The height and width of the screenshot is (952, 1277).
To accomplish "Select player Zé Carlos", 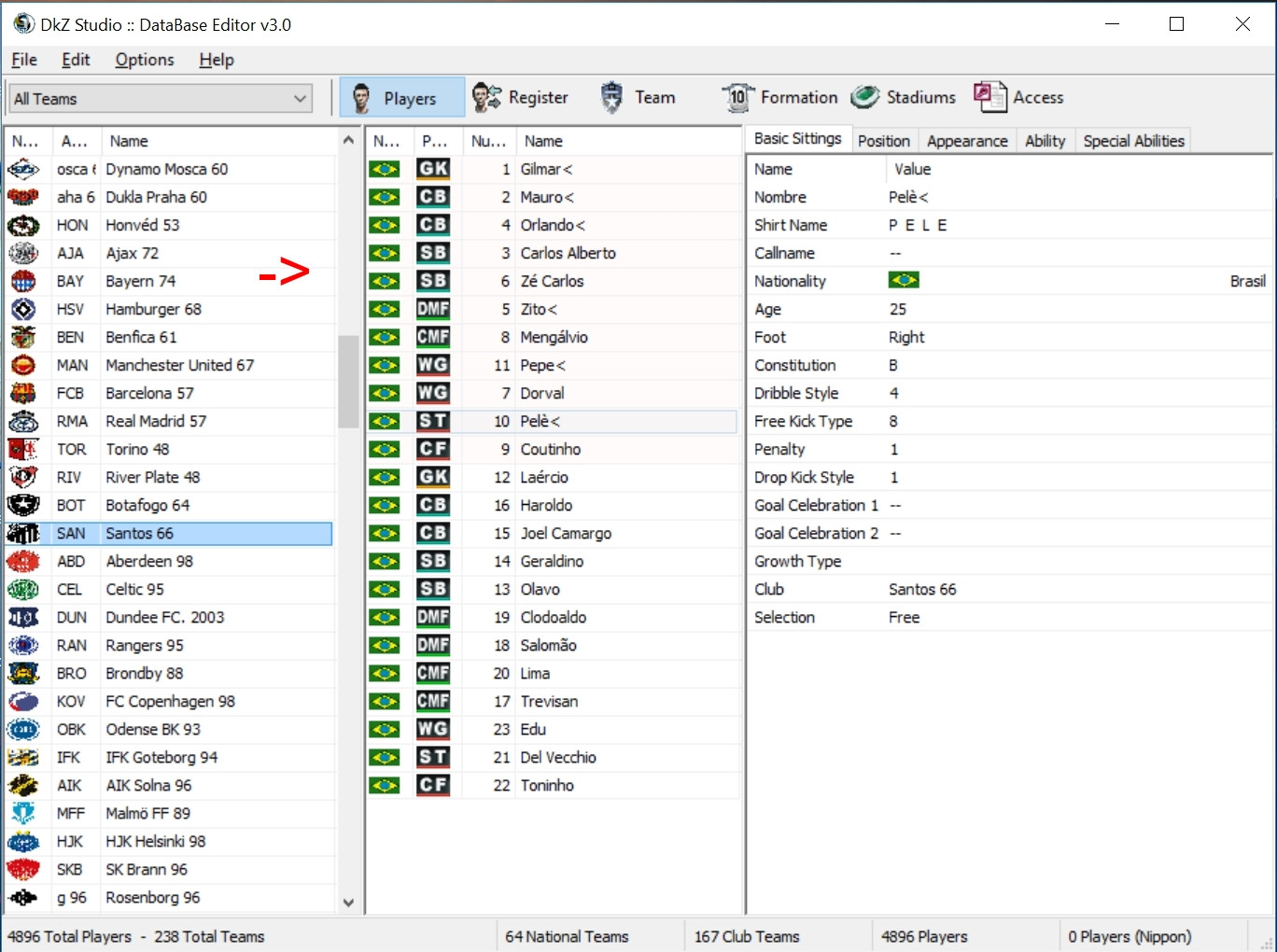I will 552,281.
